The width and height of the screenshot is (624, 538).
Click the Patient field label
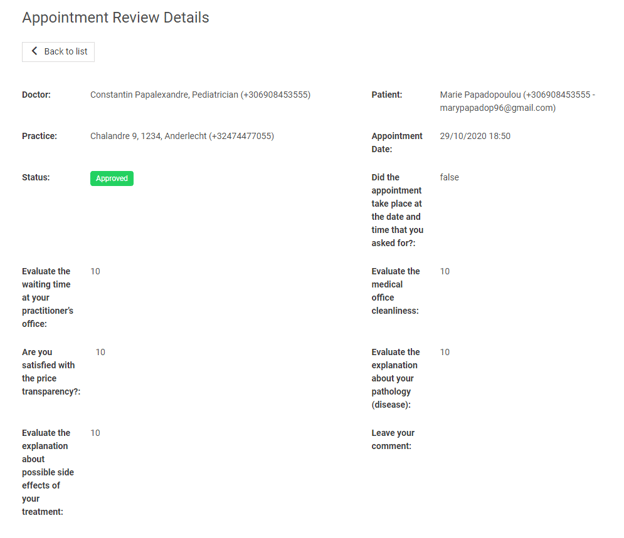387,95
